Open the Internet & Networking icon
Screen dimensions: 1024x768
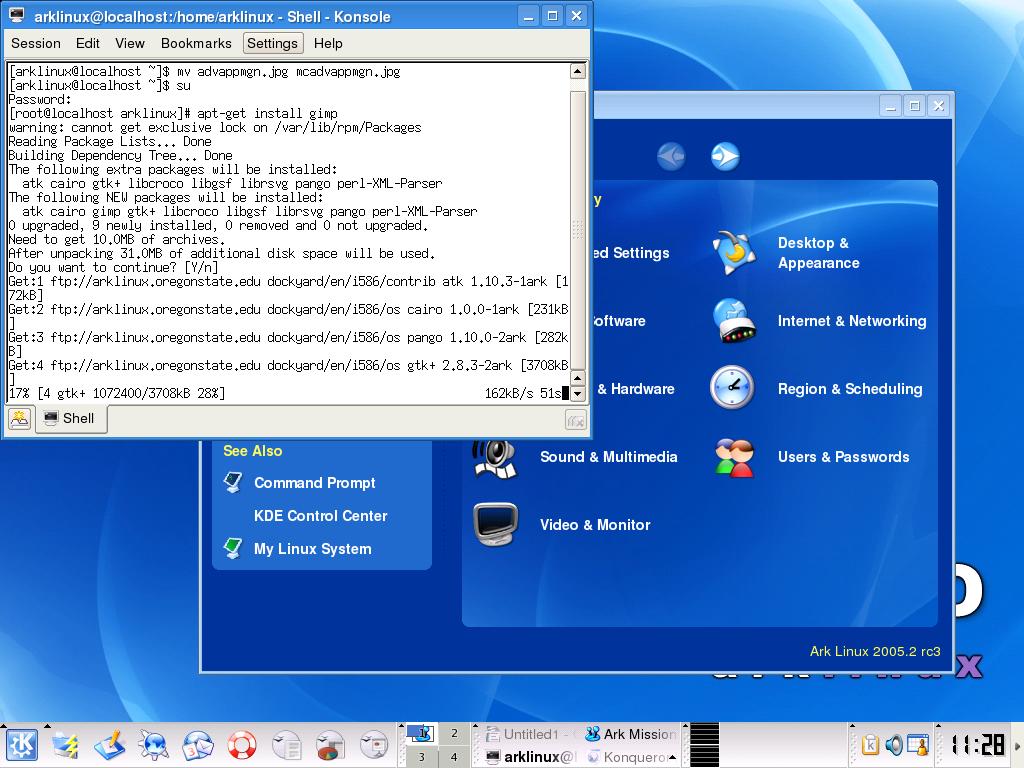pyautogui.click(x=734, y=321)
